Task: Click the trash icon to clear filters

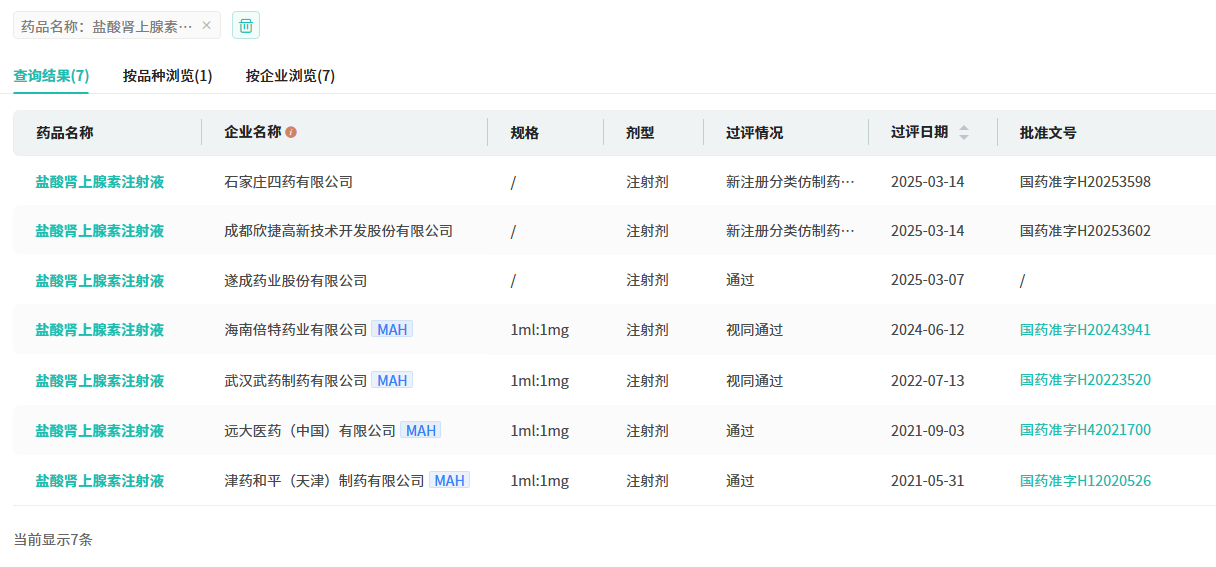Action: (246, 26)
